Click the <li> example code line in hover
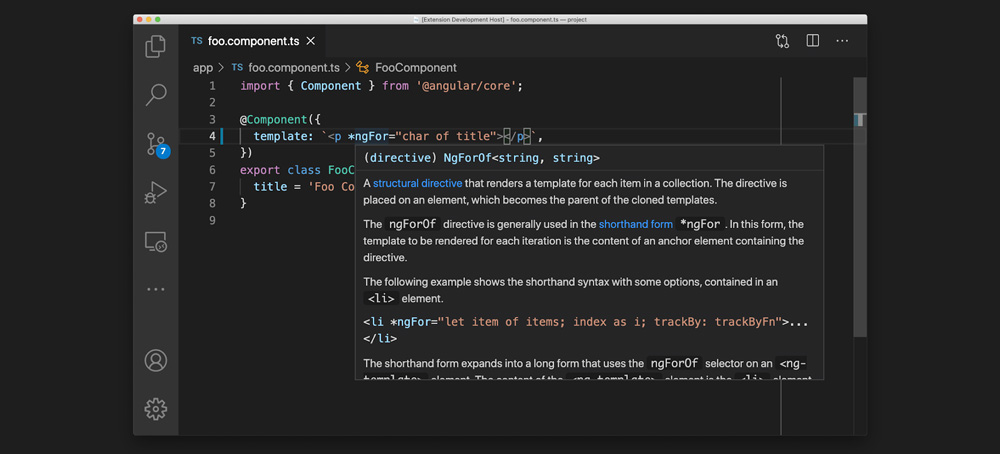This screenshot has width=1000, height=454. click(585, 330)
